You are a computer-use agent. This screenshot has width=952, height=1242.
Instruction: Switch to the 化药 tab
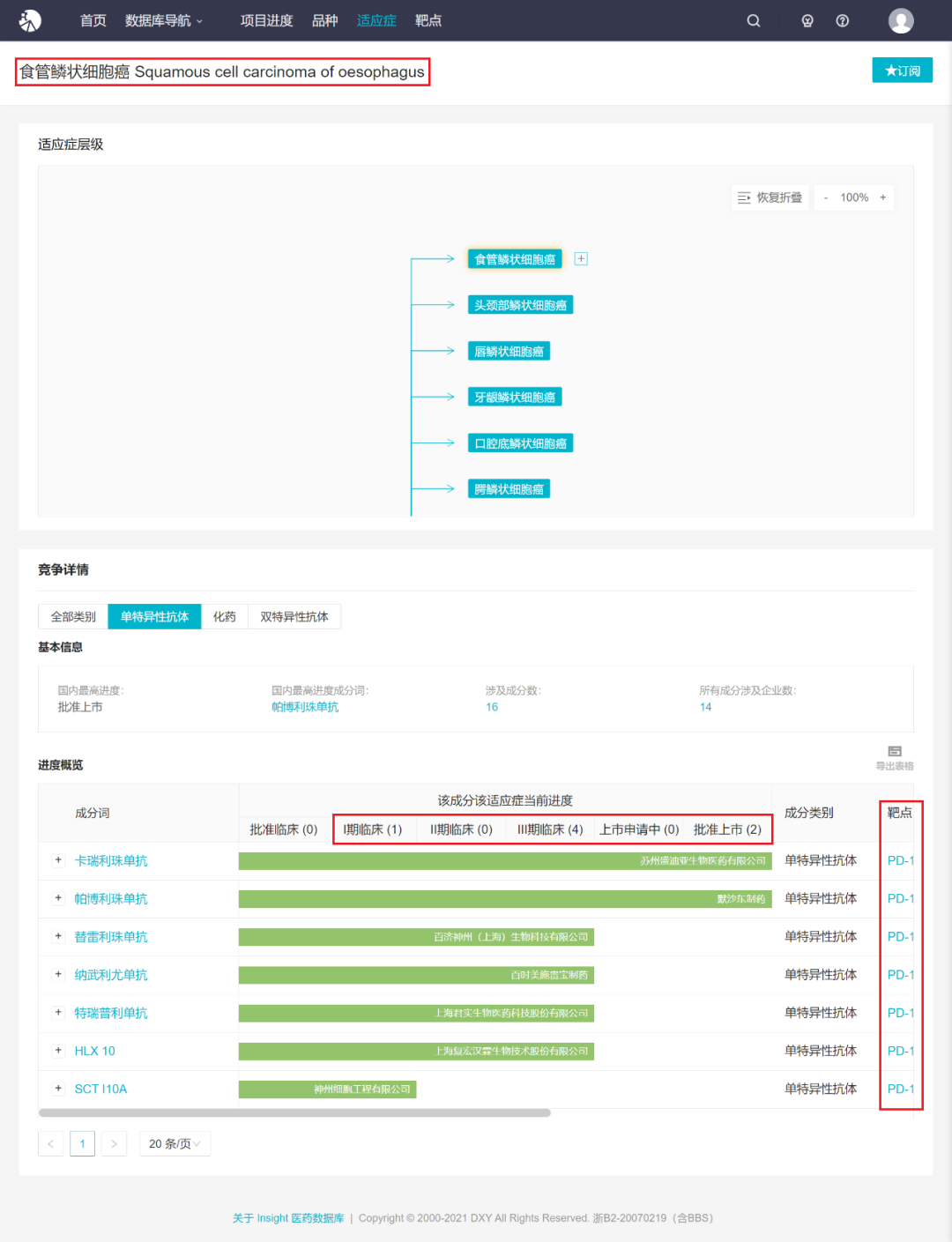pos(225,617)
